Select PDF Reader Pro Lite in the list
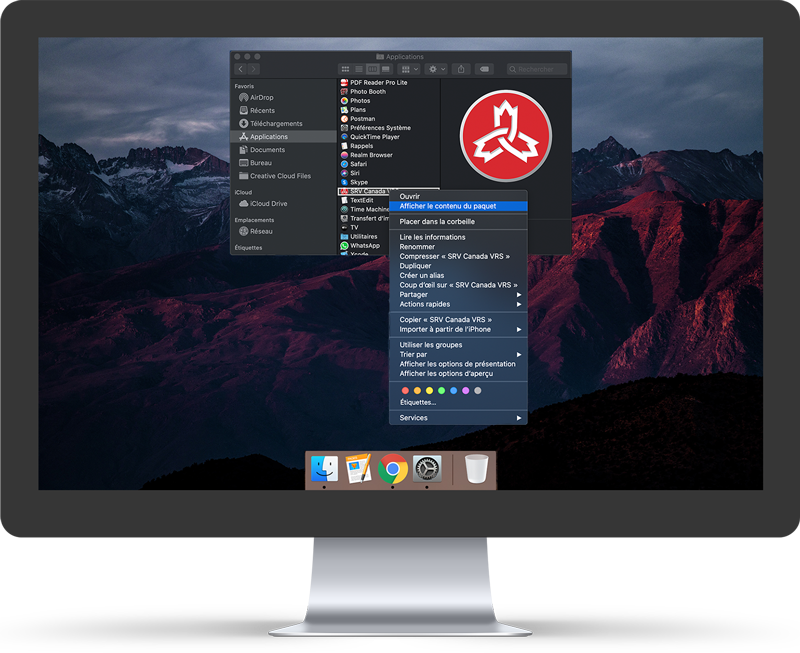 tap(389, 83)
